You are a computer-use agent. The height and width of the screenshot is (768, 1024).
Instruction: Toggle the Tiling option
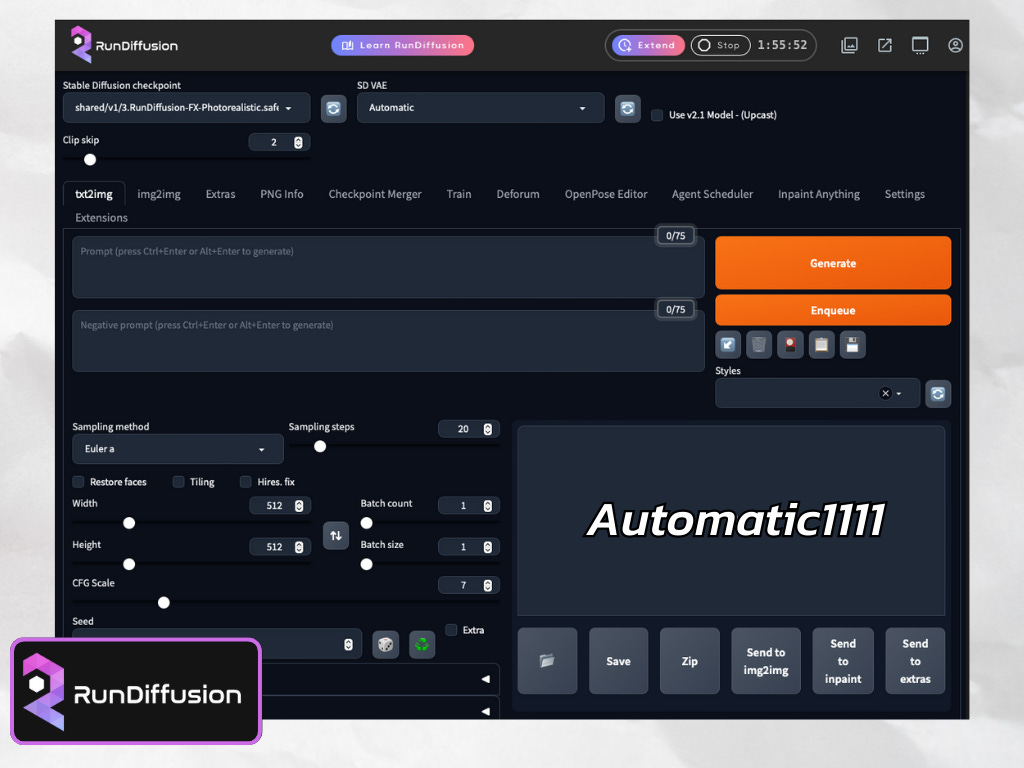(x=177, y=482)
